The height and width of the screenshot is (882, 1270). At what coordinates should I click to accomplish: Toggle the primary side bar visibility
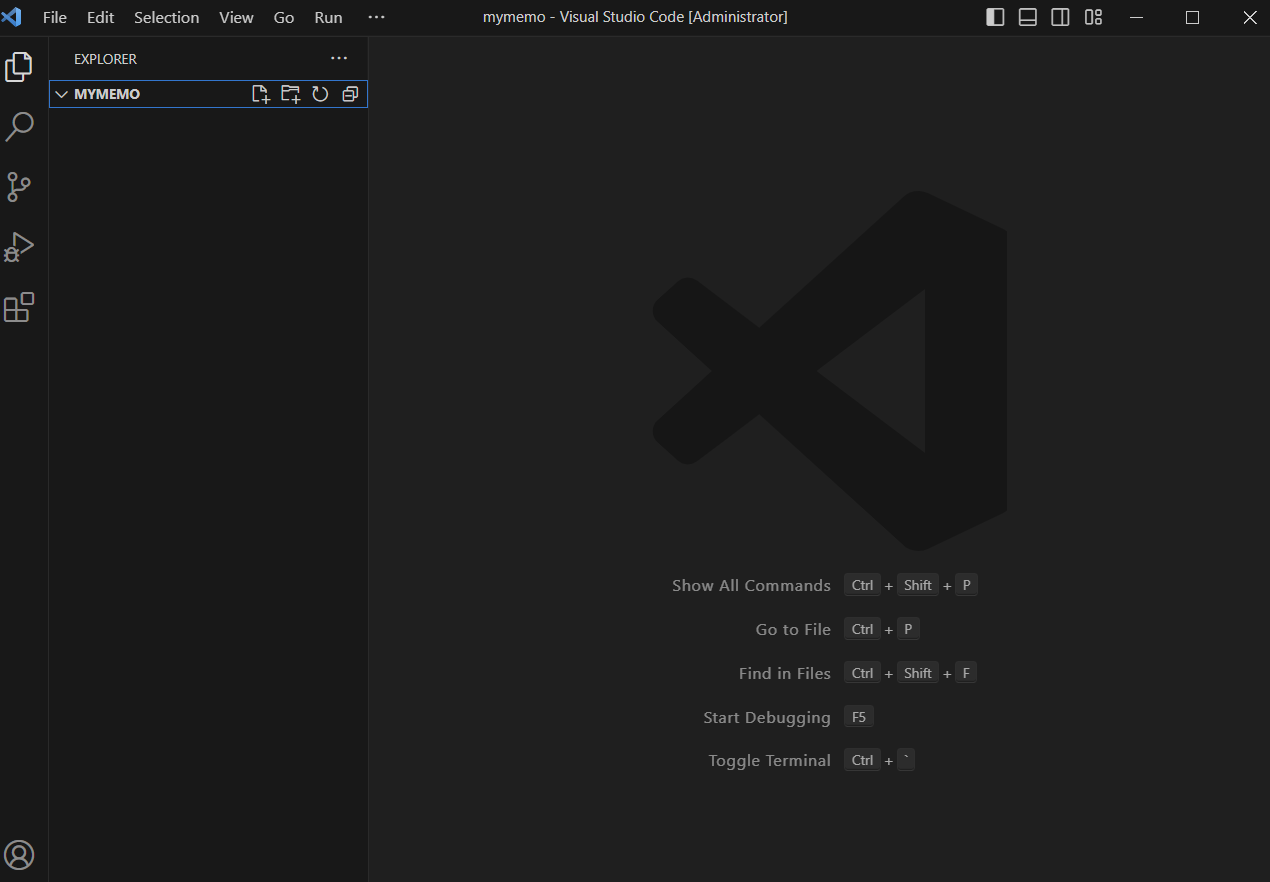click(x=995, y=17)
